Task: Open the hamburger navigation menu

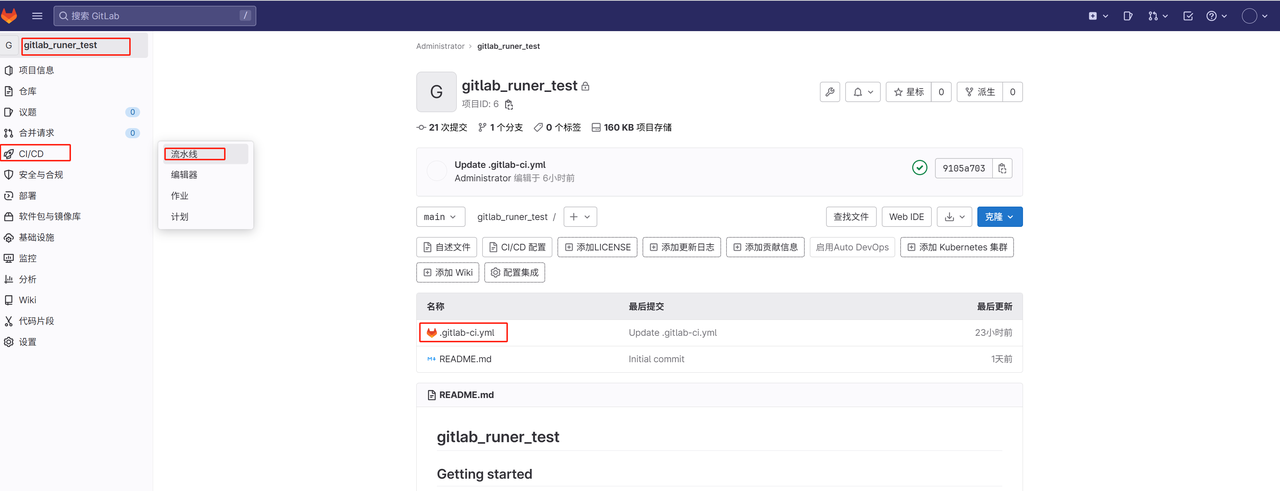Action: (x=37, y=16)
